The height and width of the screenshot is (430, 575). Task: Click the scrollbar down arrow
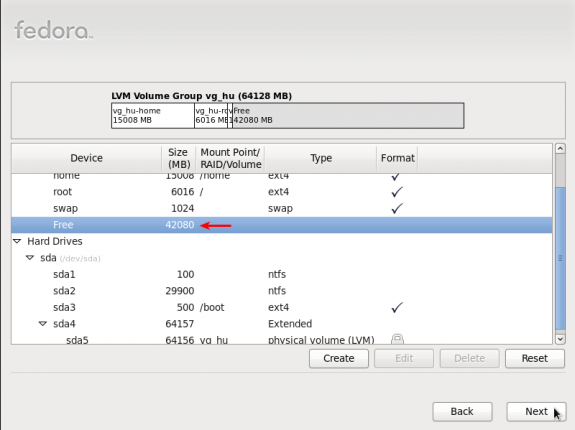[x=560, y=339]
